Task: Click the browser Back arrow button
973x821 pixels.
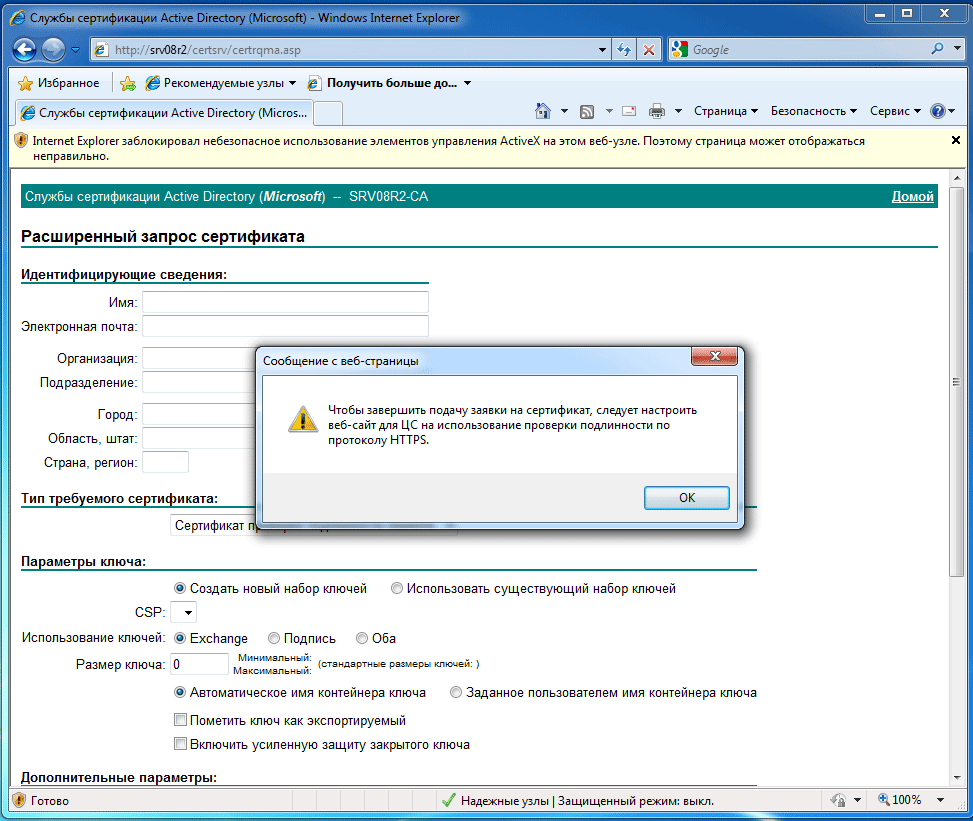Action: (25, 50)
